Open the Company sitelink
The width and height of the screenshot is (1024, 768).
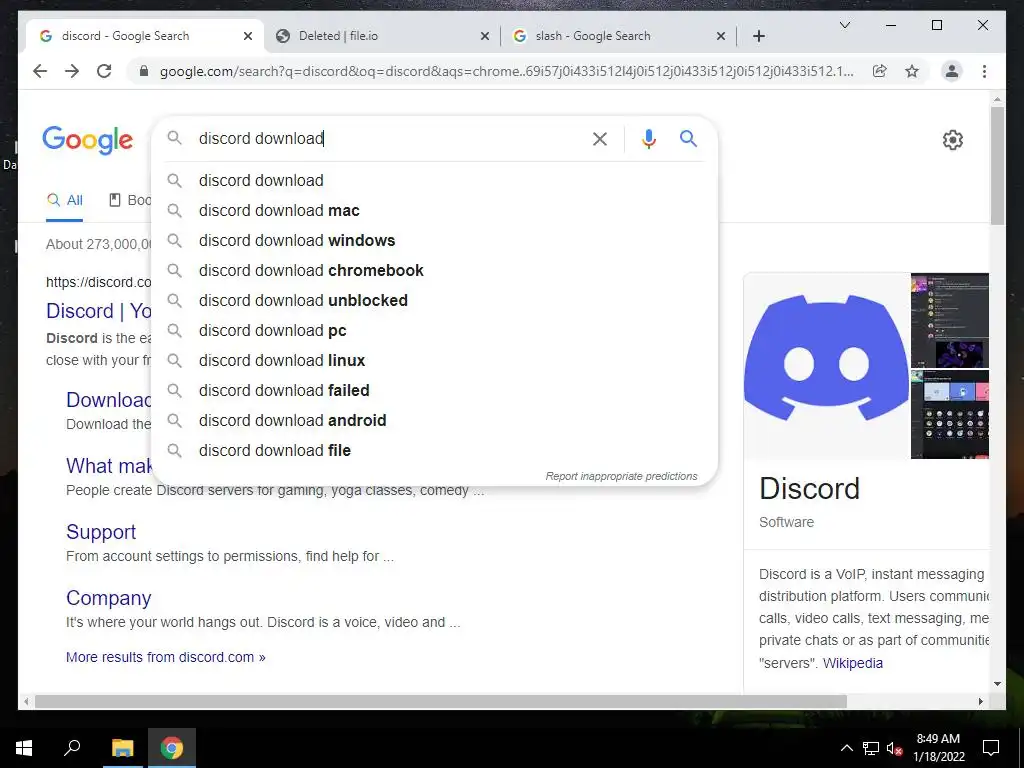click(x=108, y=598)
